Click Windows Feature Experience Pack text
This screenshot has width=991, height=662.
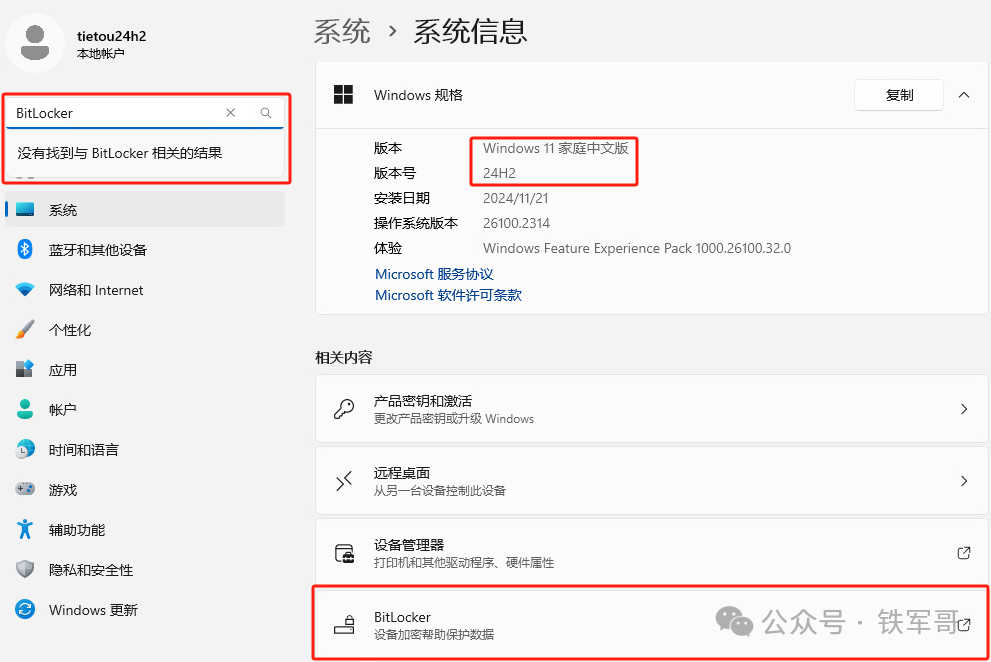637,248
